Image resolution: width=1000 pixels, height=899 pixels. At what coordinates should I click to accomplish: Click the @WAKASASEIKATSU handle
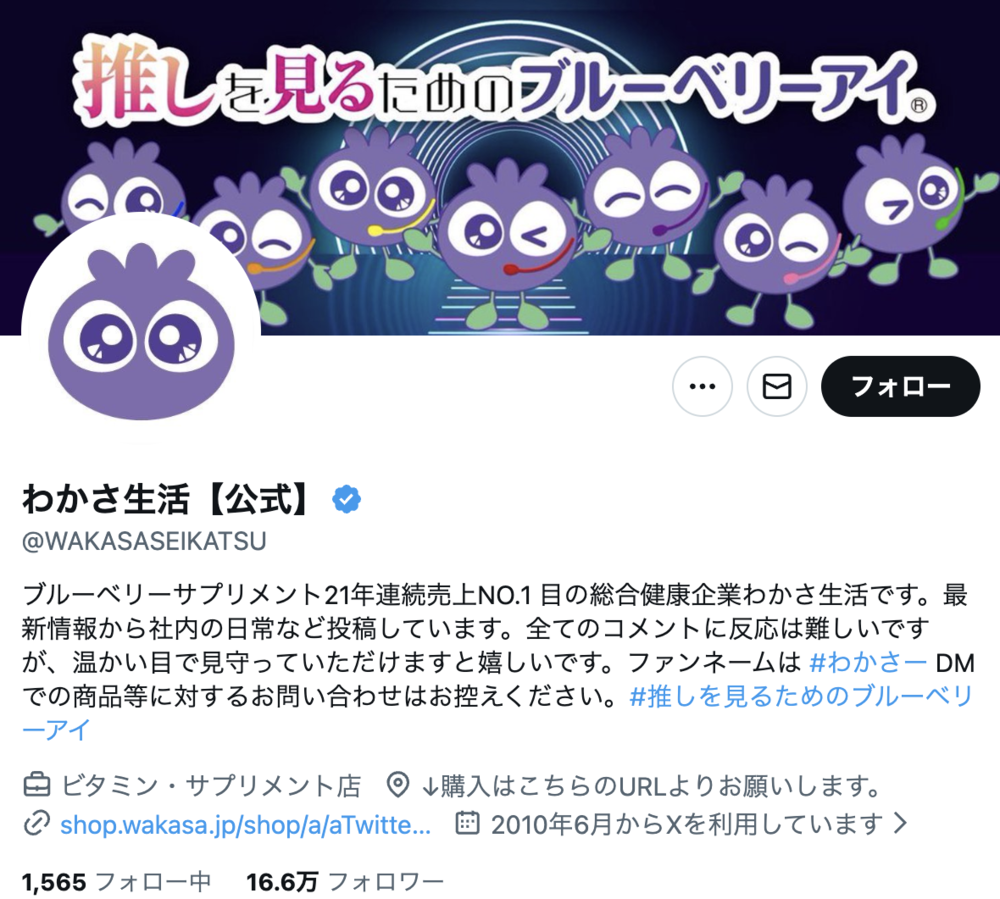[144, 541]
